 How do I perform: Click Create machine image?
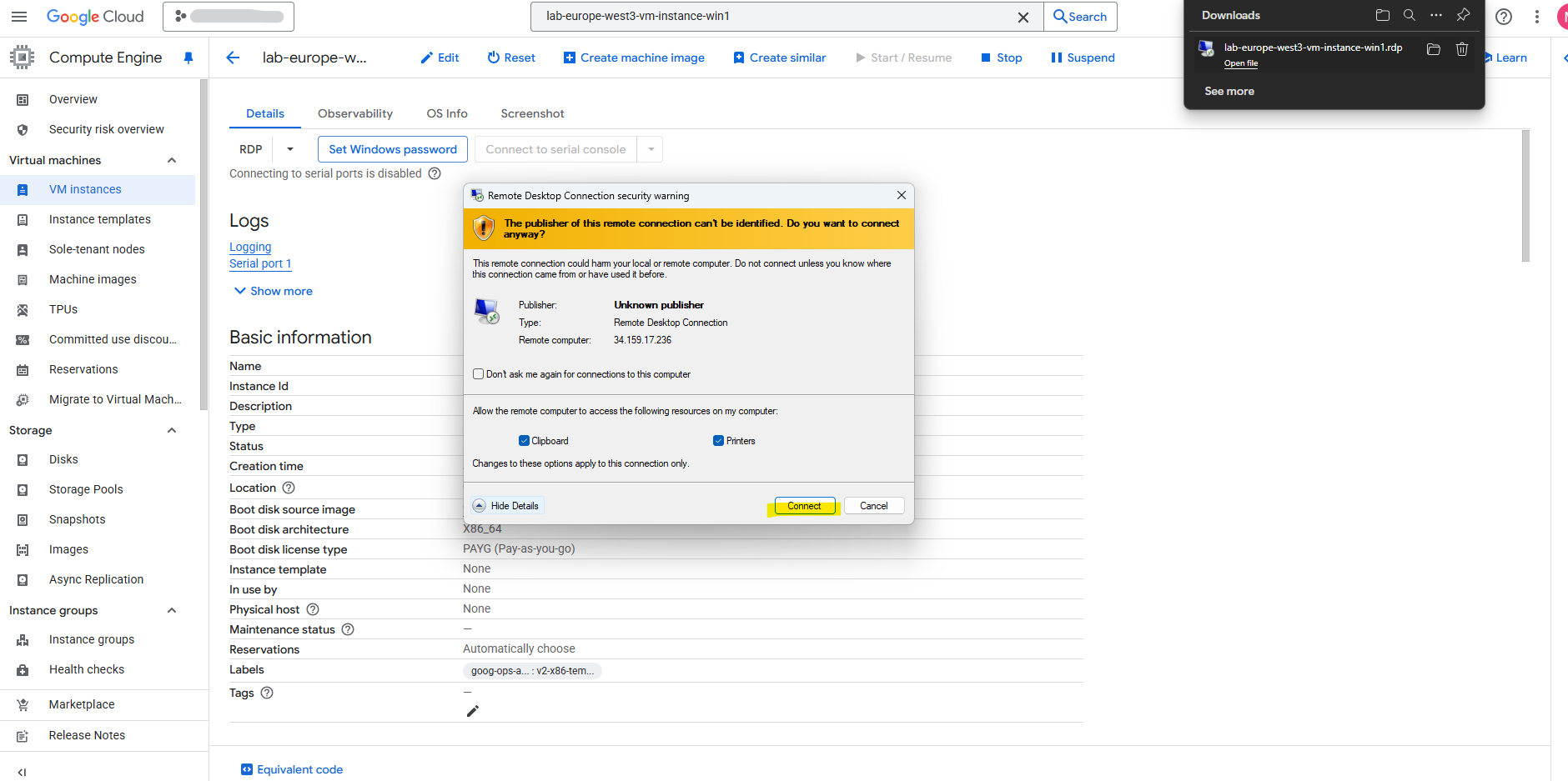tap(634, 58)
